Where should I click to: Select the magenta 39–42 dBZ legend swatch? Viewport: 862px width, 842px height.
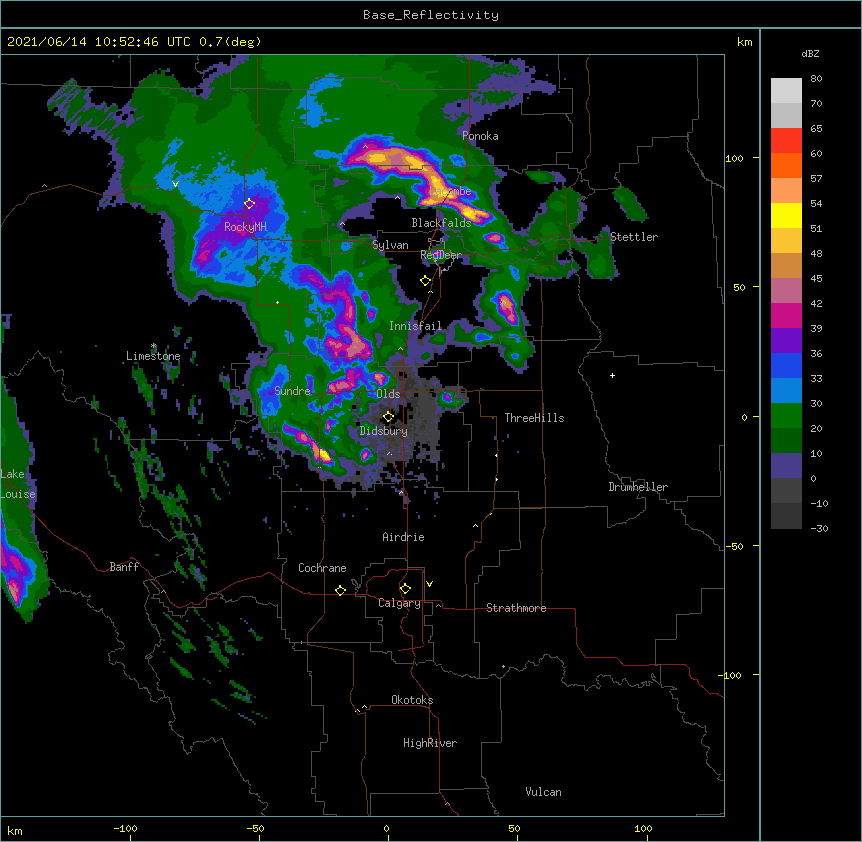click(x=786, y=315)
